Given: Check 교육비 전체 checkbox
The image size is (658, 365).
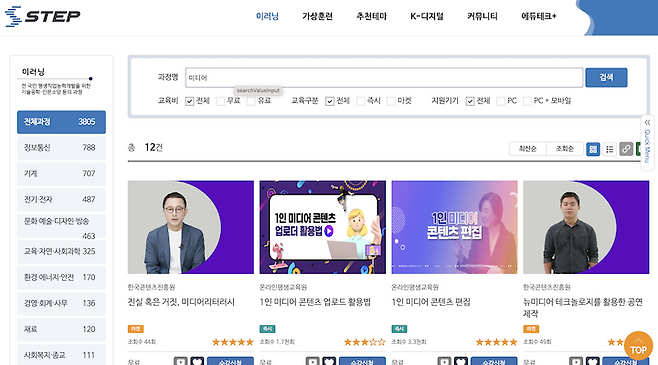Looking at the screenshot, I should coord(189,101).
